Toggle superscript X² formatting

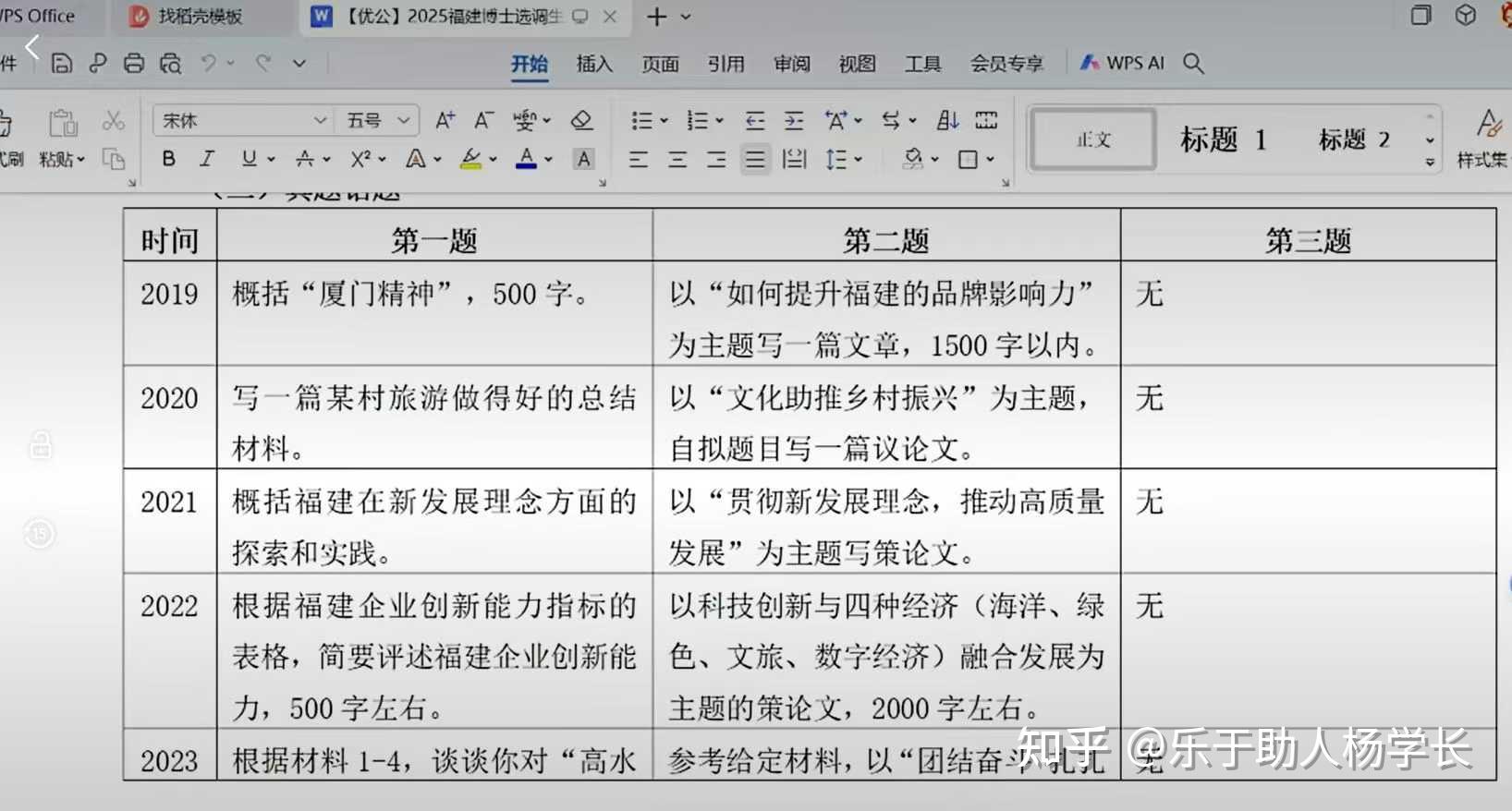[x=360, y=159]
